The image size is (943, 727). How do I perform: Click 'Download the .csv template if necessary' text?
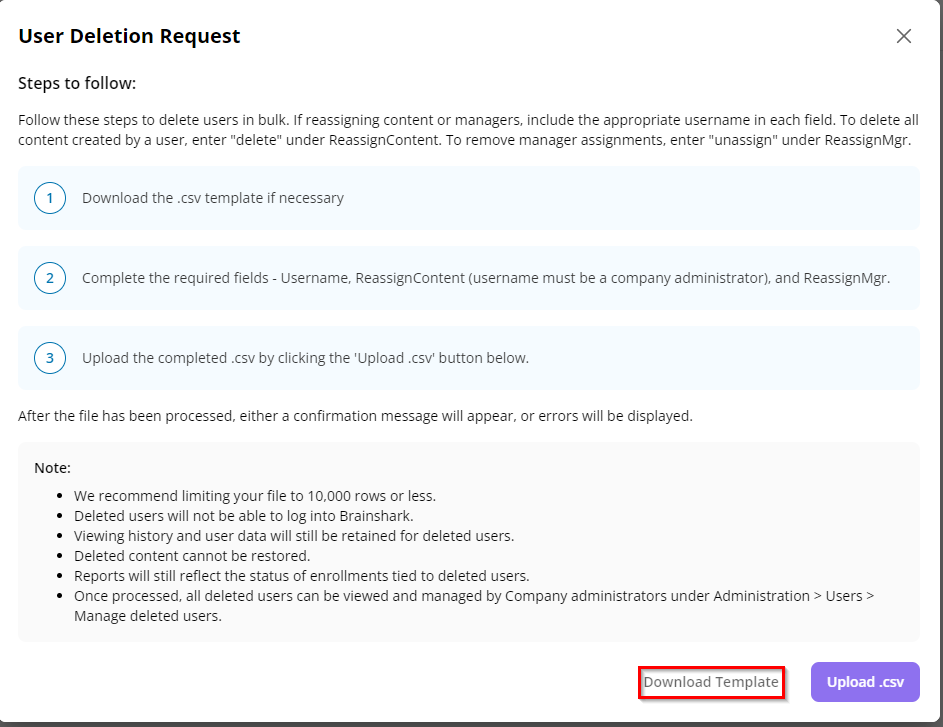pyautogui.click(x=213, y=198)
